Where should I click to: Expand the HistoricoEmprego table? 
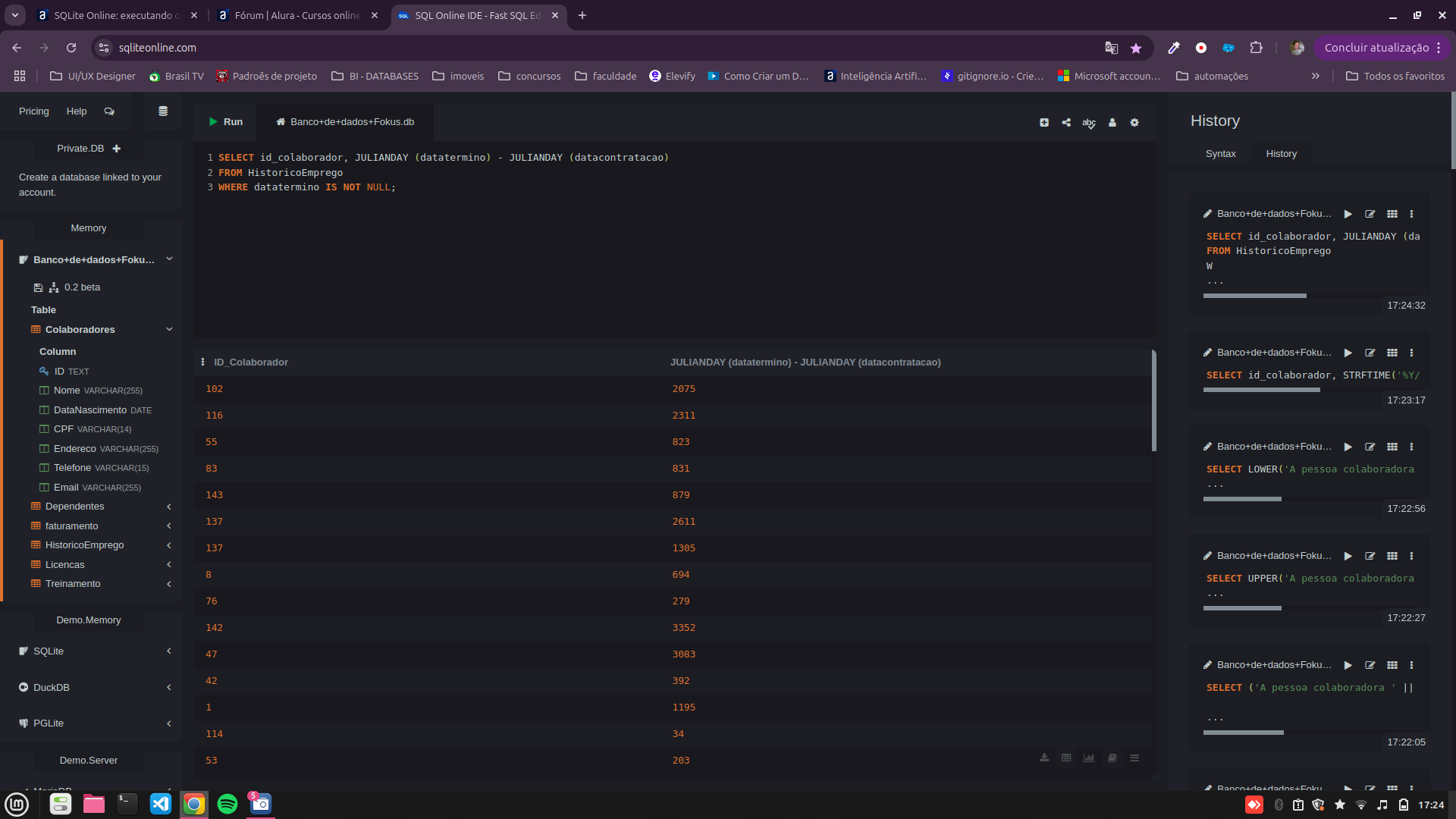(169, 545)
